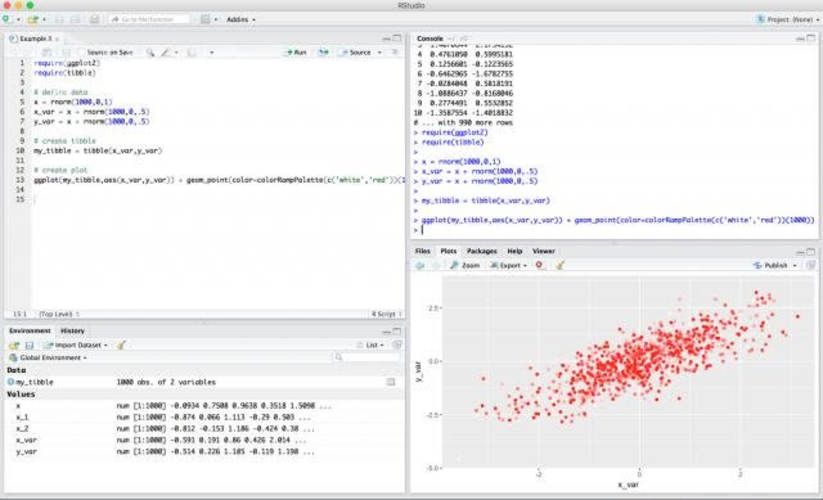Switch to the Files tab
This screenshot has width=823, height=500.
[423, 251]
